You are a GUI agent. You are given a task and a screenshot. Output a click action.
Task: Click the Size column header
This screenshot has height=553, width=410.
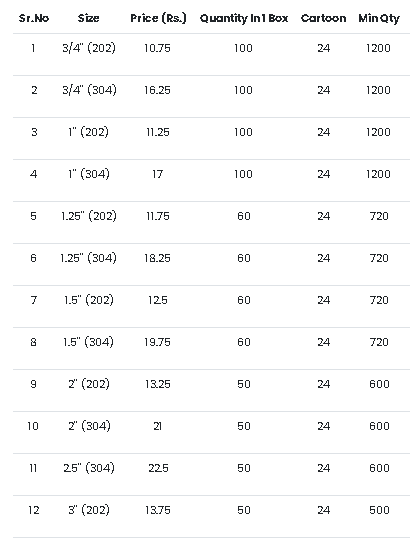click(88, 18)
